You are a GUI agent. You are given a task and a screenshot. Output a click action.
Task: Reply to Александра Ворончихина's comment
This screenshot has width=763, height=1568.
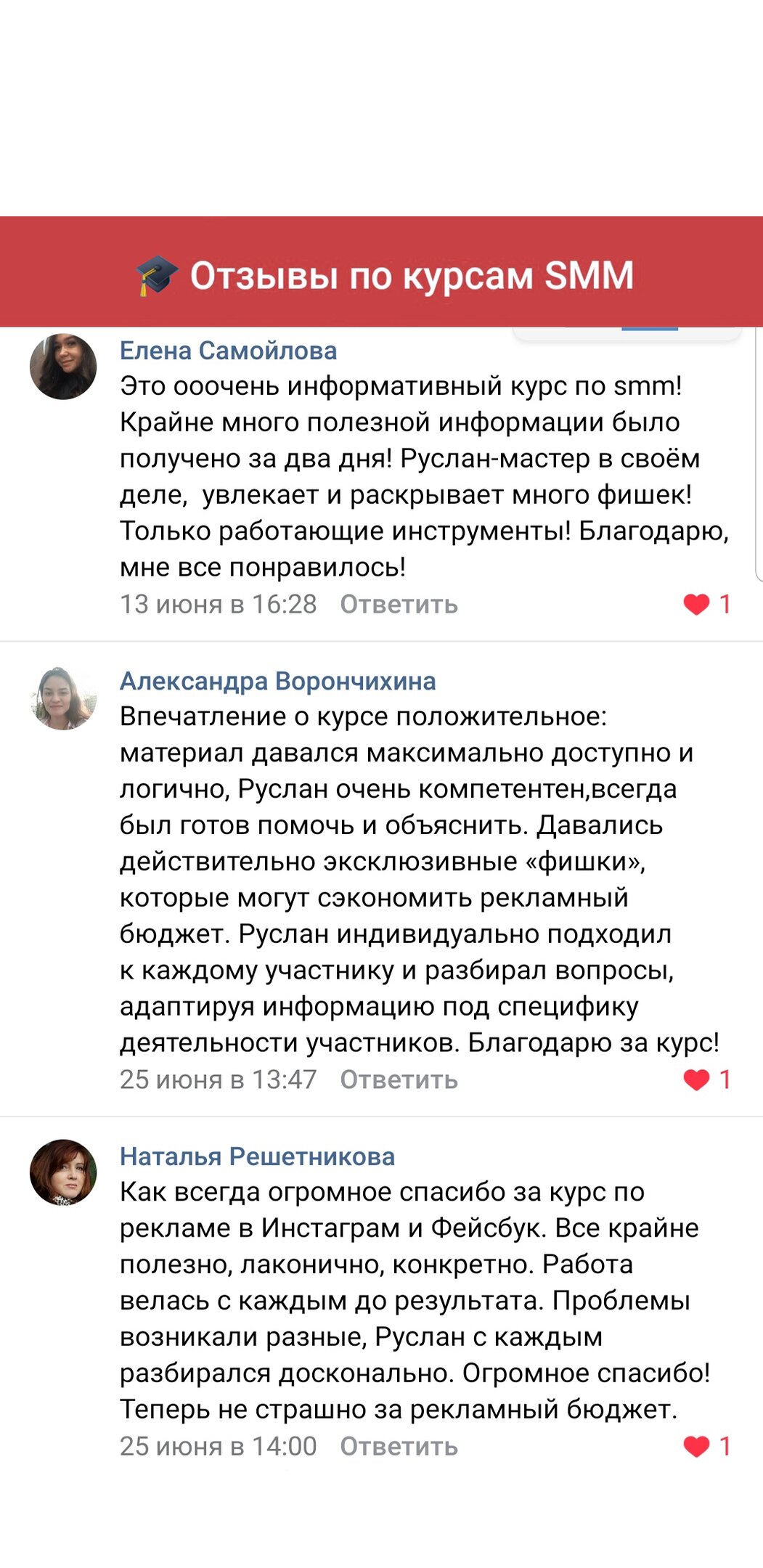click(x=399, y=1079)
